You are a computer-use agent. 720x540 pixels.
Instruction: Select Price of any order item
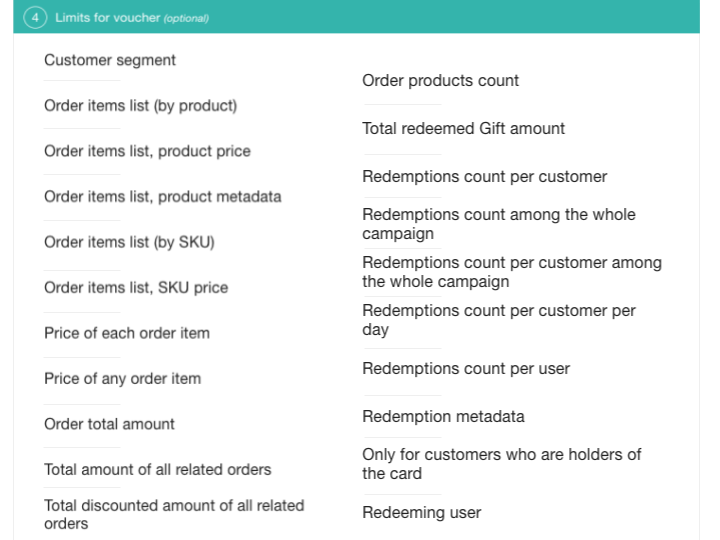point(122,378)
